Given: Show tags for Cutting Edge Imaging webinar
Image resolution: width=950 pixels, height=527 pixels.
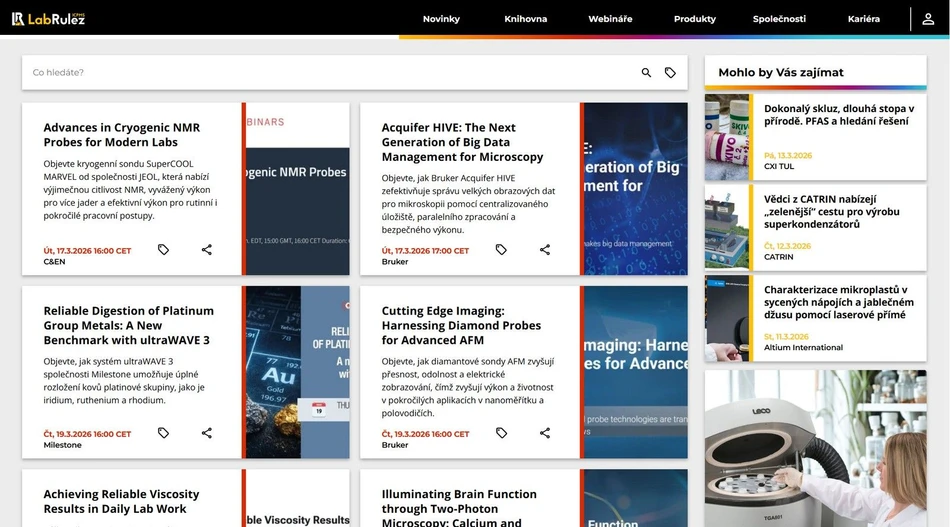Looking at the screenshot, I should pos(501,433).
